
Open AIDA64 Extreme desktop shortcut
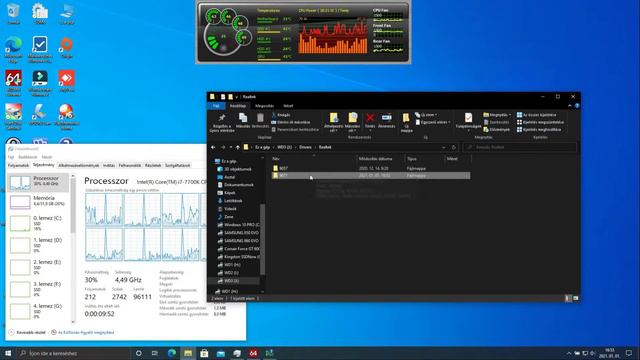[13, 83]
